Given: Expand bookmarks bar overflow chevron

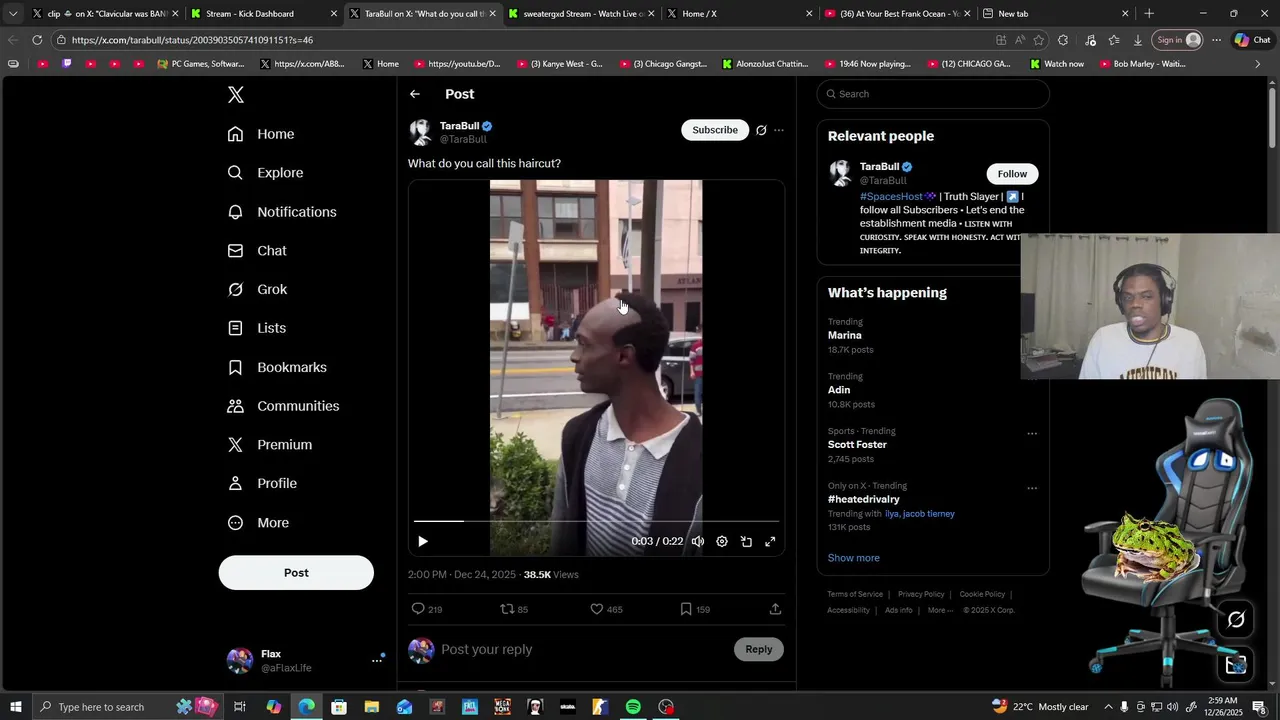Looking at the screenshot, I should [x=1258, y=64].
